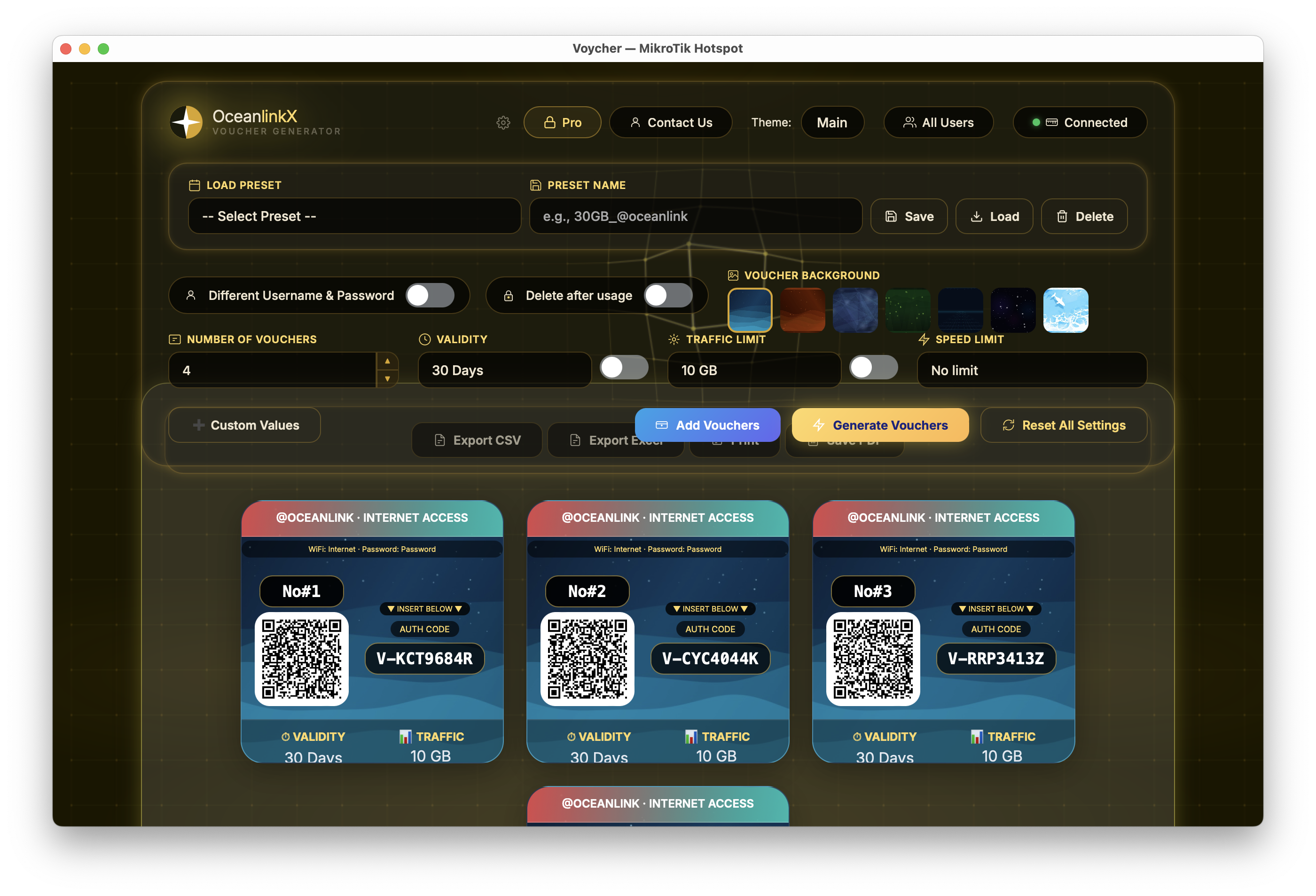This screenshot has width=1316, height=896.
Task: Open the Validity dropdown showing 30 Days
Action: tap(504, 370)
